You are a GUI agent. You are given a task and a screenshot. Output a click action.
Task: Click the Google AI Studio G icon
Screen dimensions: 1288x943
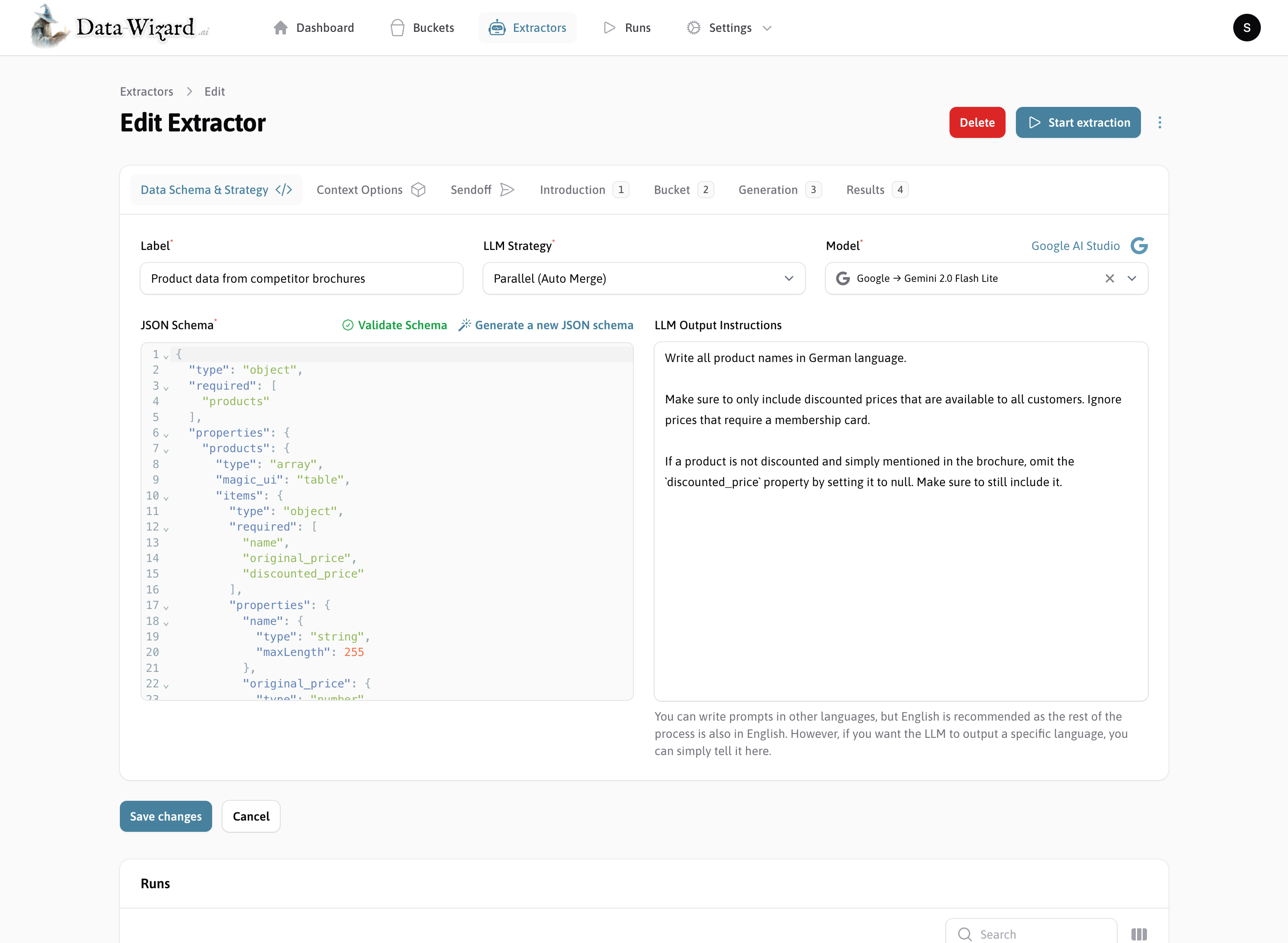(x=1139, y=246)
